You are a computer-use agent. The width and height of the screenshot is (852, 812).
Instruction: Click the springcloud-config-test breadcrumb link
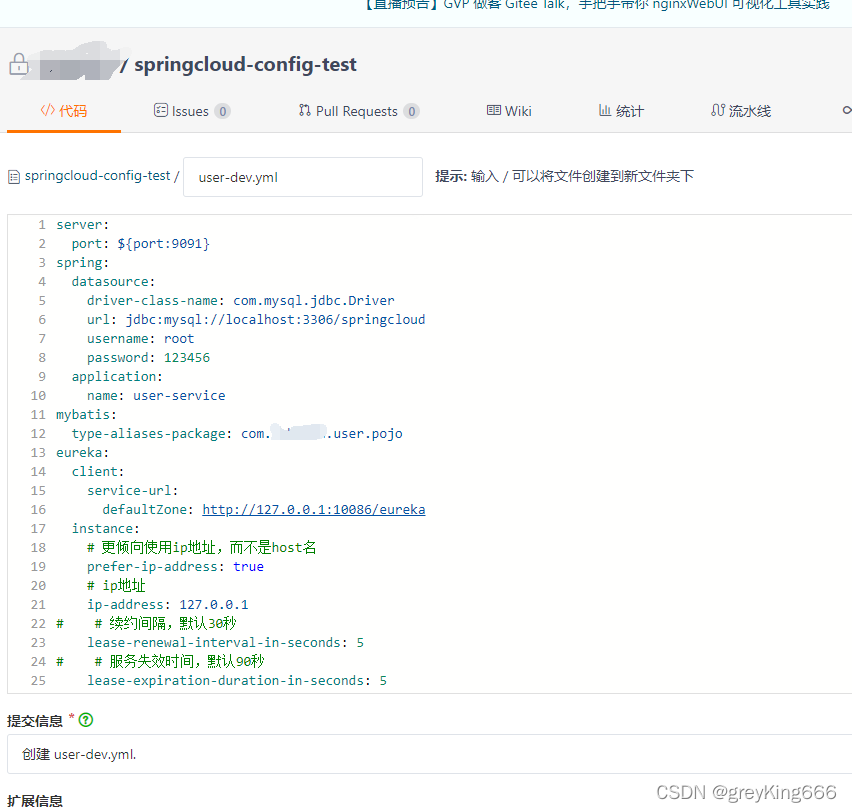[97, 176]
